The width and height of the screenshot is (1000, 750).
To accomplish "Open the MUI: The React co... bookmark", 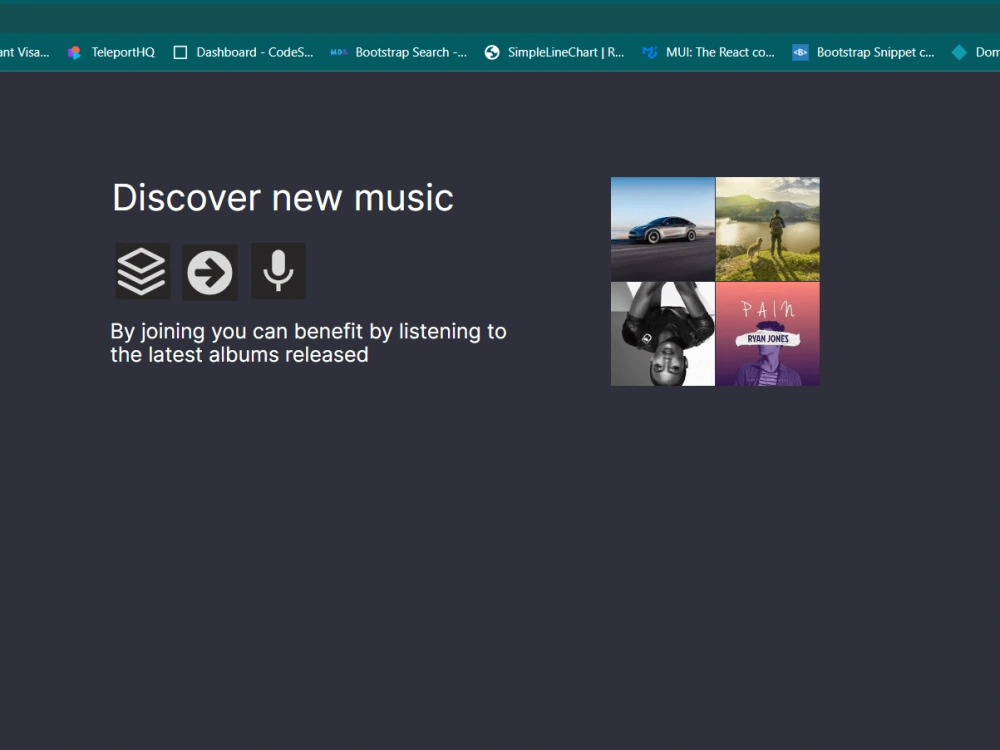I will (x=709, y=52).
